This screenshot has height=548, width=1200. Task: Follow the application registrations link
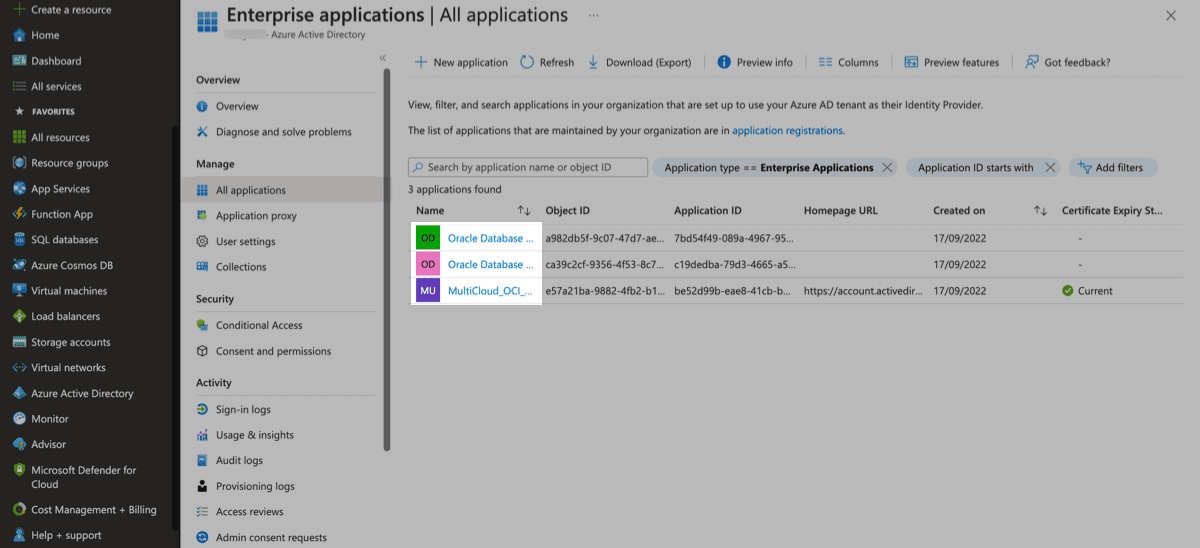[787, 130]
